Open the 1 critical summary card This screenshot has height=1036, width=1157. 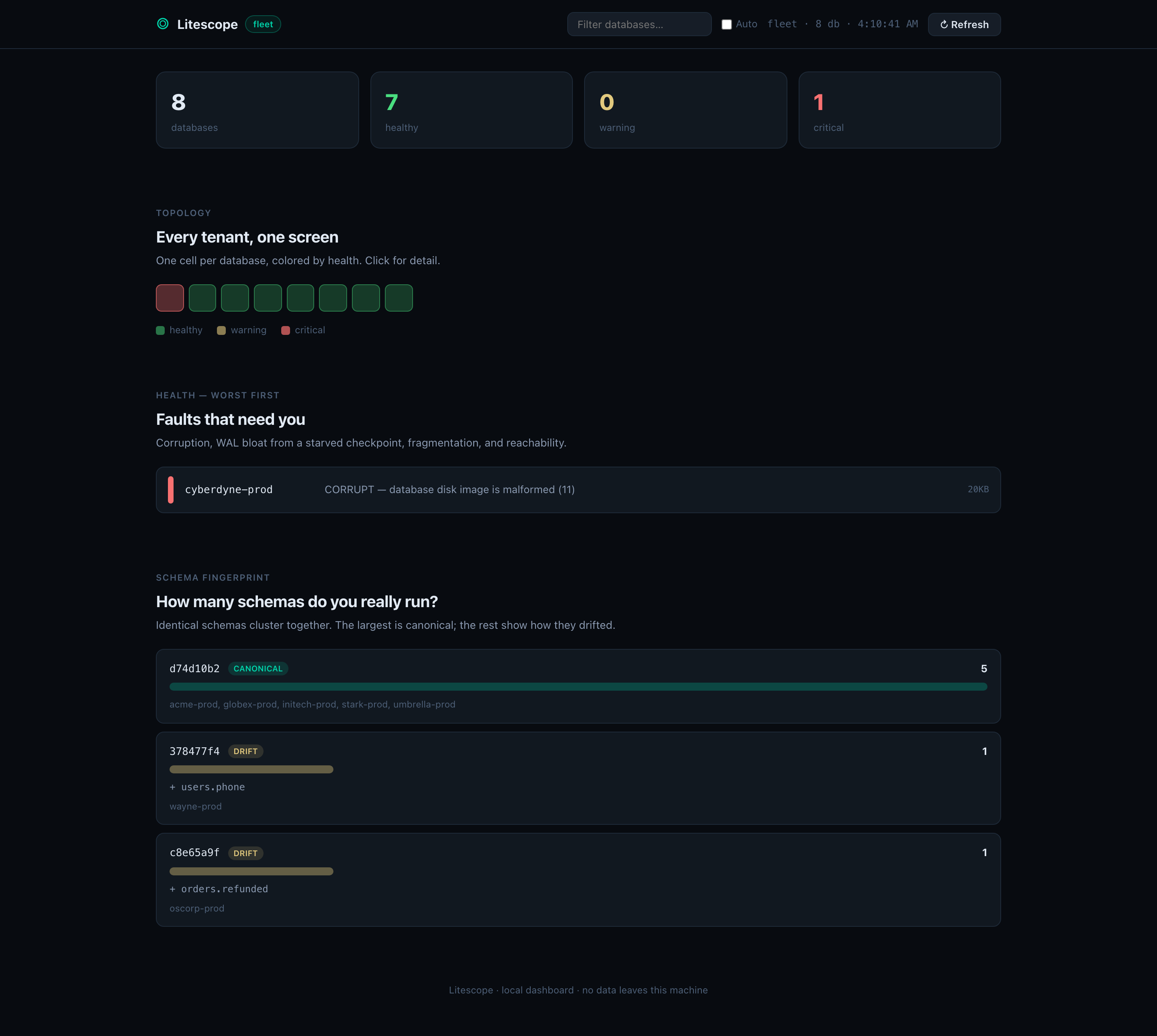click(899, 110)
